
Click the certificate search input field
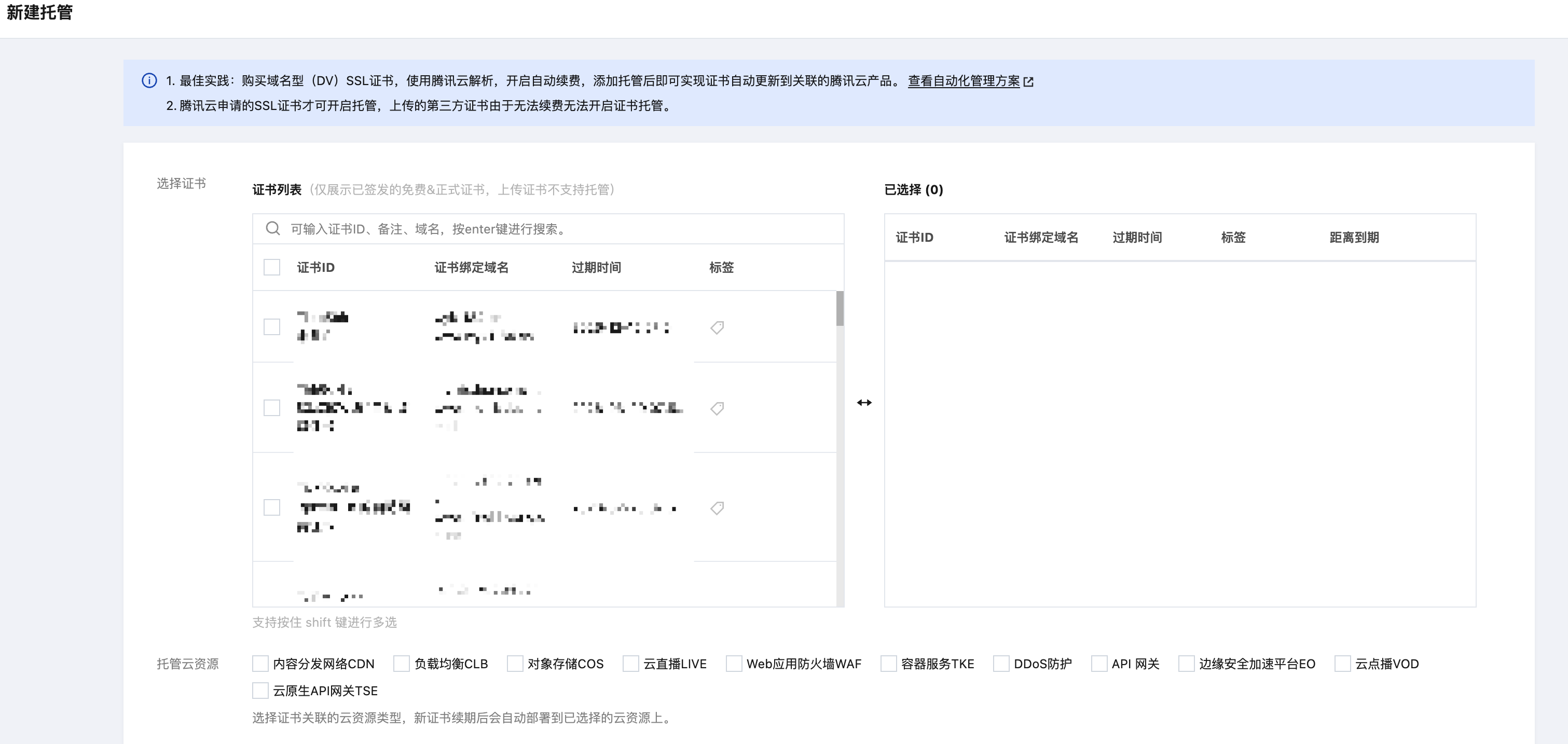(548, 229)
